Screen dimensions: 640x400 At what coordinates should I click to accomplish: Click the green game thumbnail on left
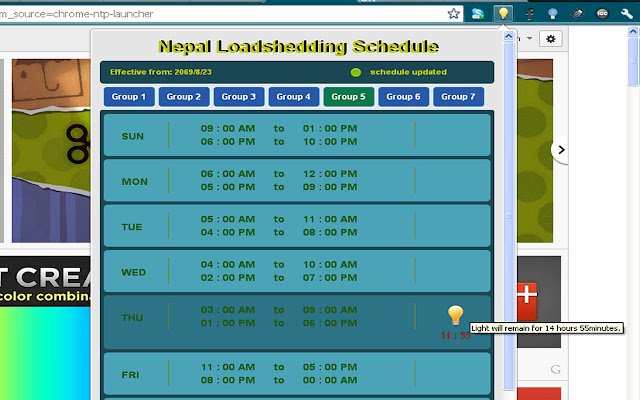tap(51, 151)
